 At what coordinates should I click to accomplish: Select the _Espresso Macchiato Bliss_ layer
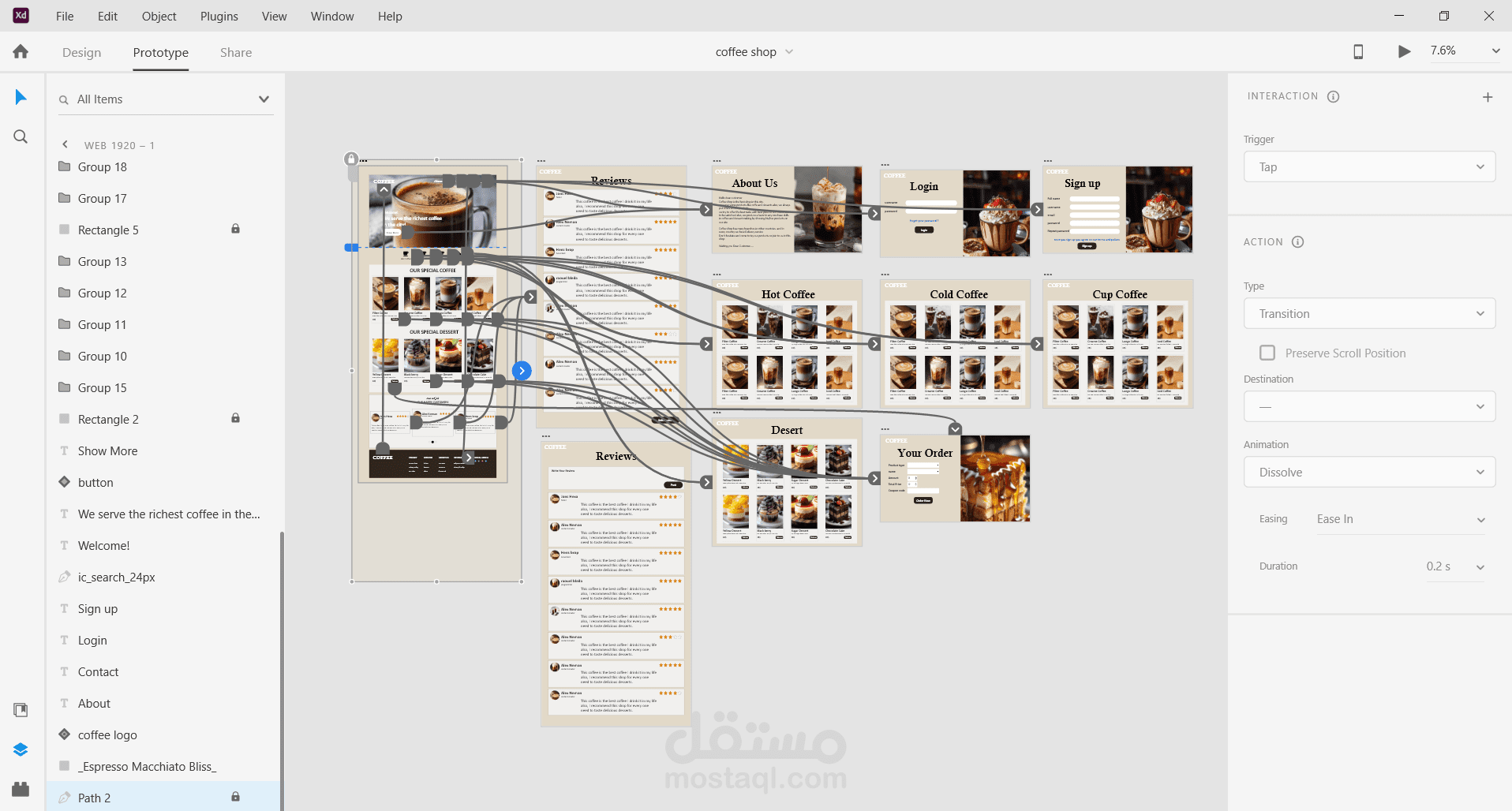point(162,766)
